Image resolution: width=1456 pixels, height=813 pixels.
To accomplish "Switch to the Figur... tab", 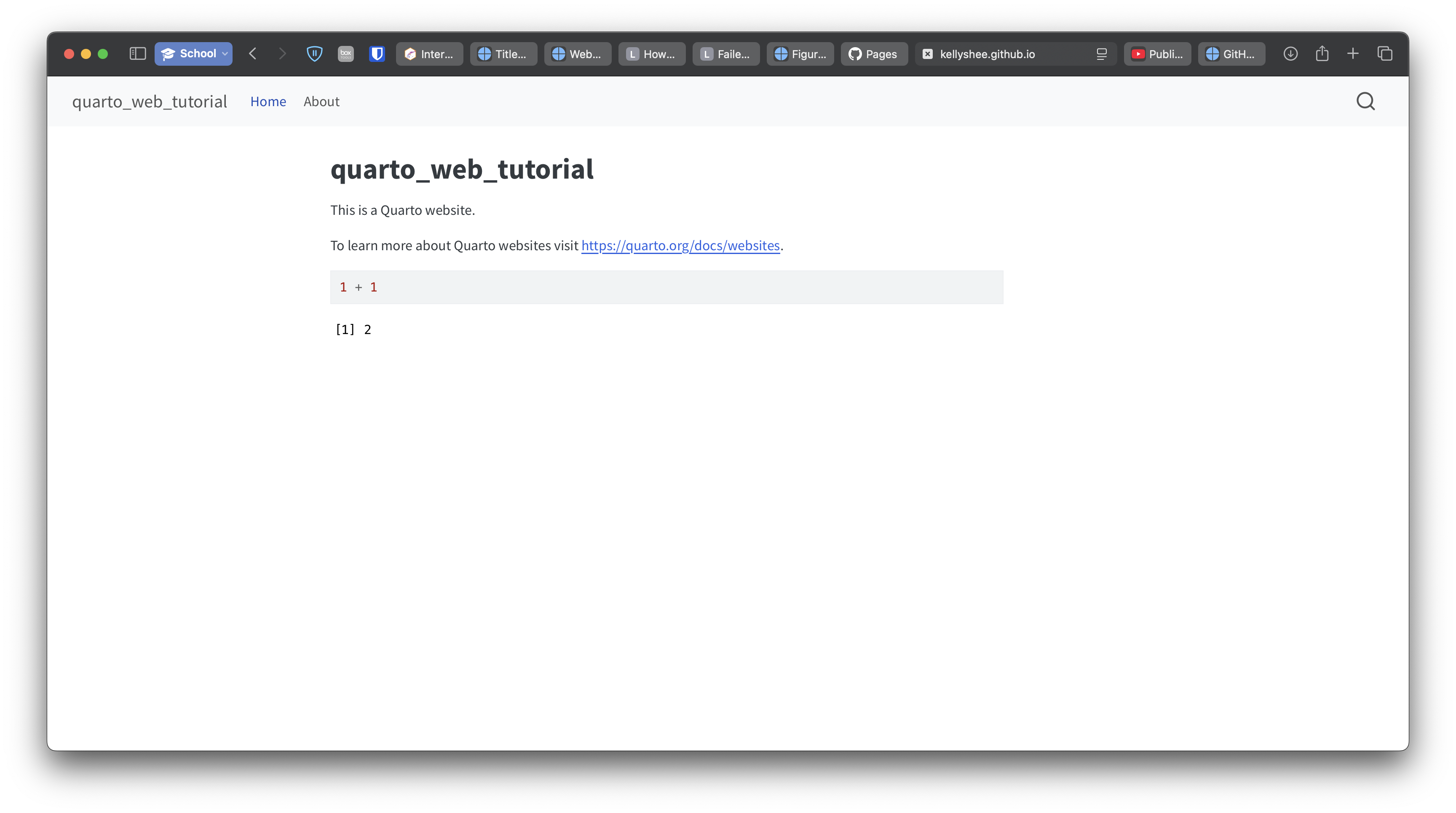I will click(x=800, y=53).
